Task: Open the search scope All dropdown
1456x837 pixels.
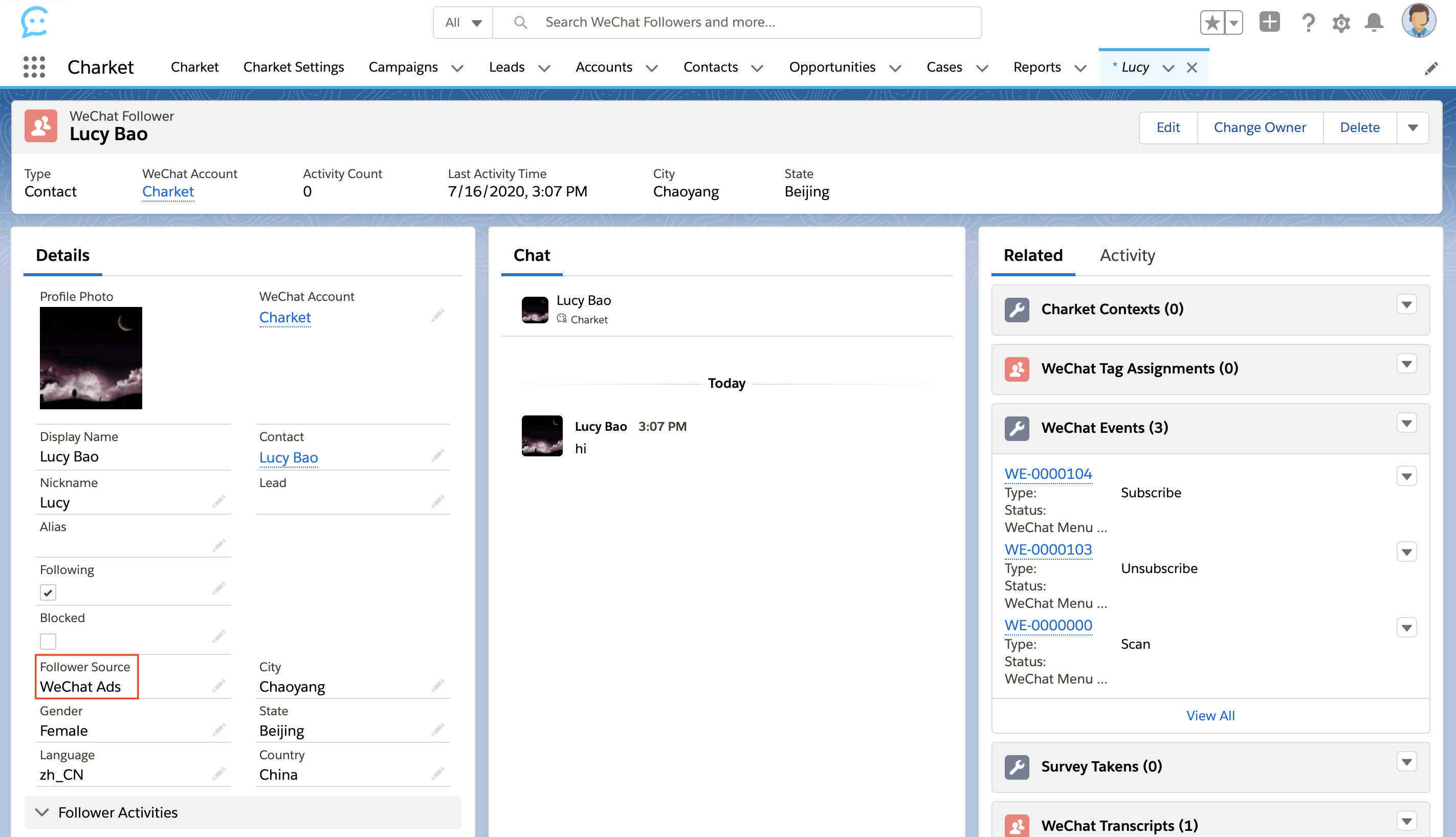Action: pyautogui.click(x=462, y=23)
